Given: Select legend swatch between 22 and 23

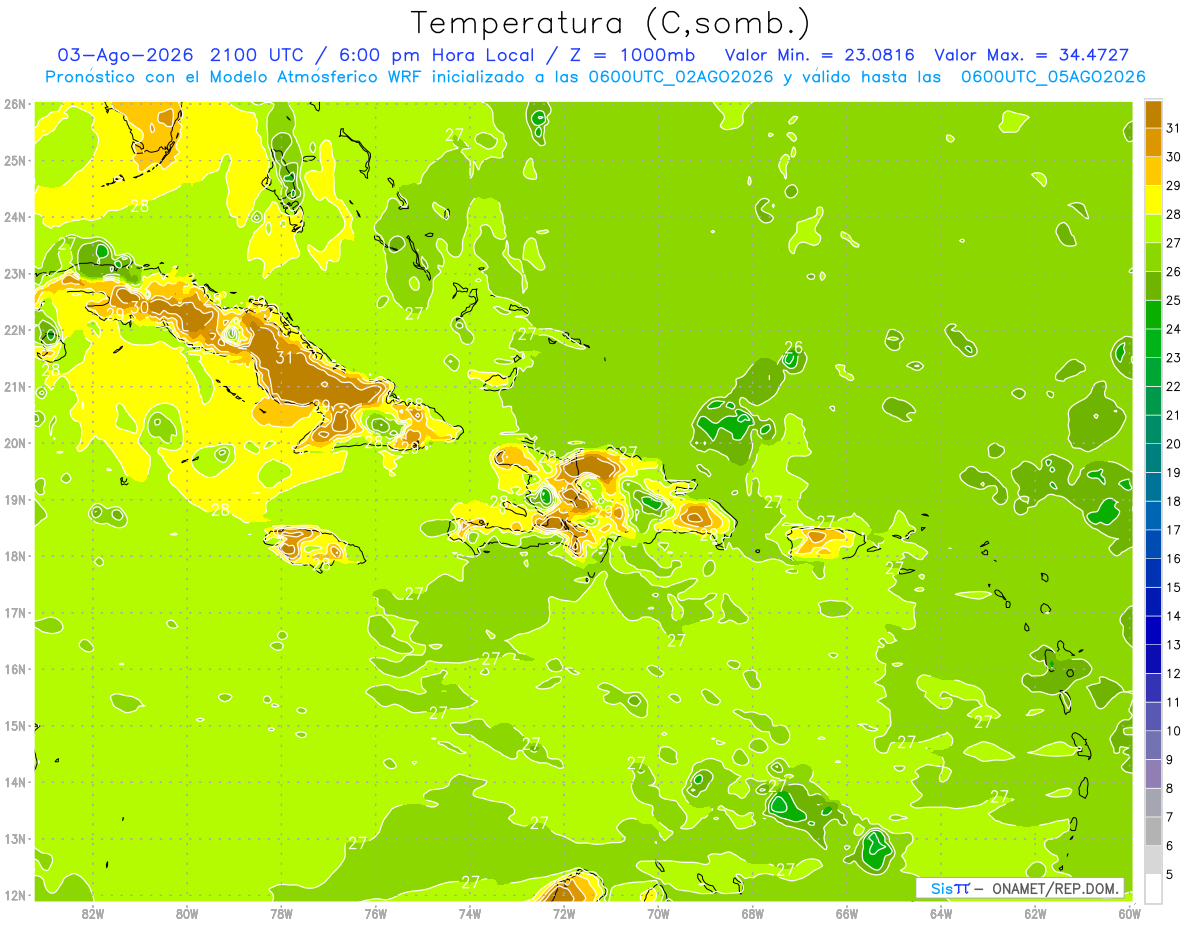Looking at the screenshot, I should coord(1153,372).
